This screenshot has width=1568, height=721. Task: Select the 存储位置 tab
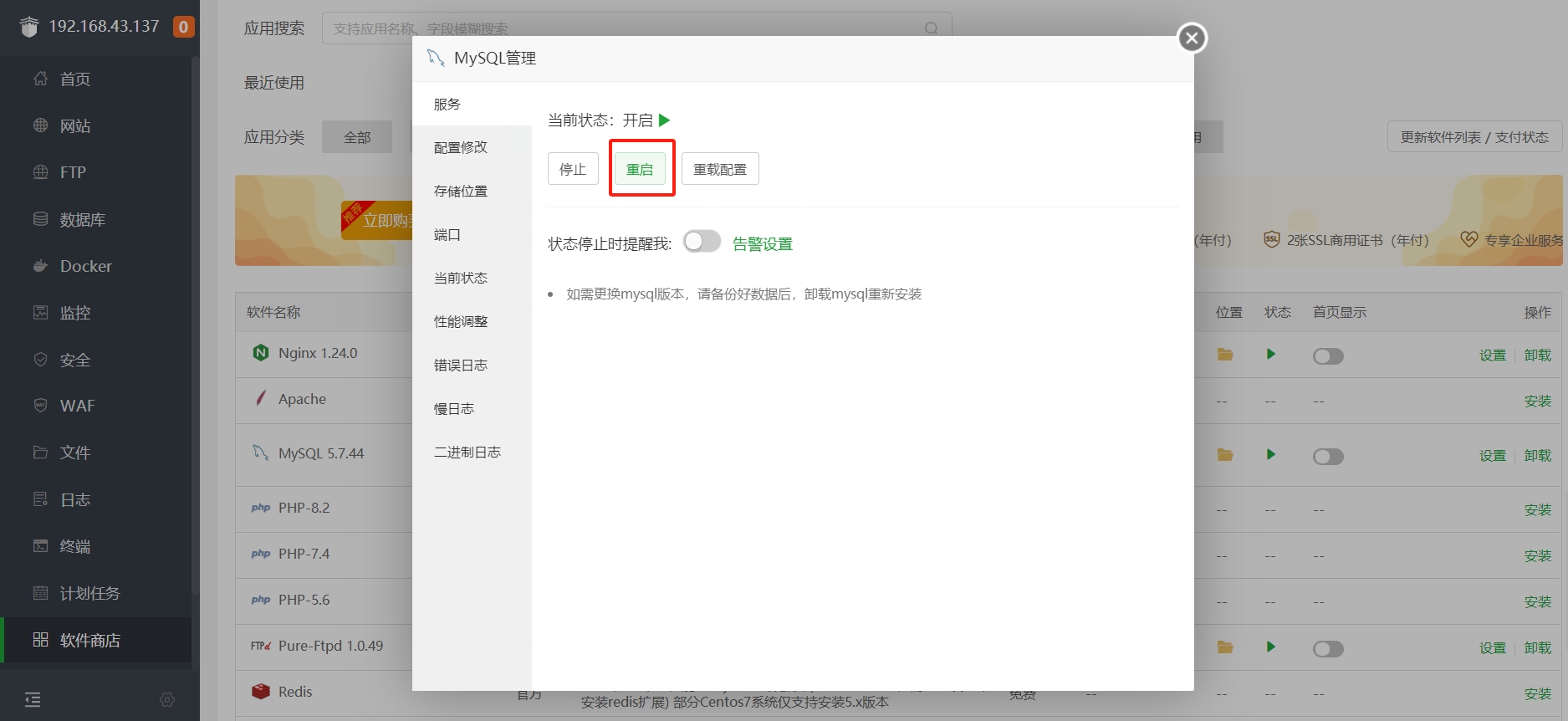coord(472,191)
